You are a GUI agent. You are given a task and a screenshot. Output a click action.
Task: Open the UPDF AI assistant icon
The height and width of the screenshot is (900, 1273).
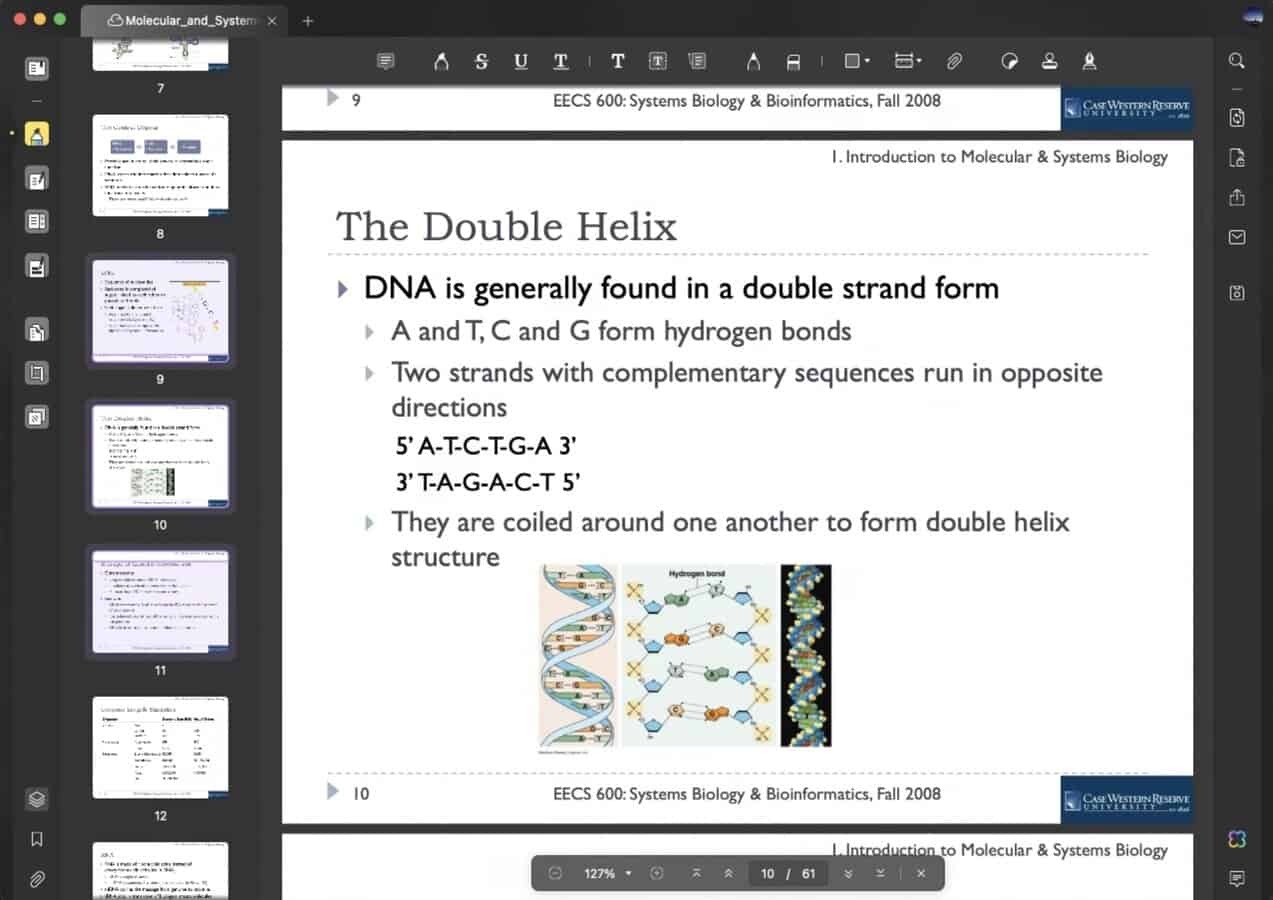pos(1237,839)
